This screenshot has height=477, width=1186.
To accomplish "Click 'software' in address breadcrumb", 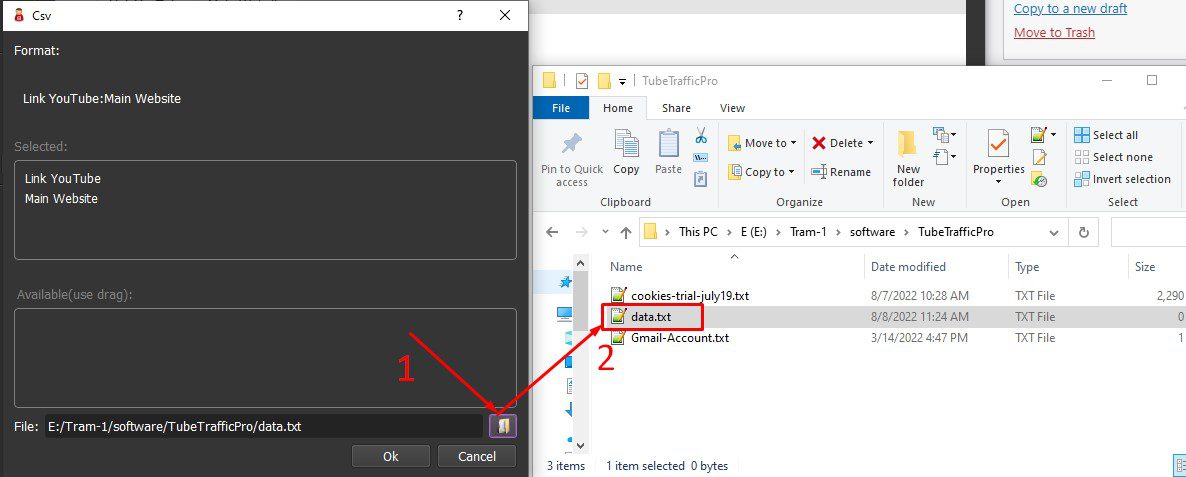I will coord(871,232).
